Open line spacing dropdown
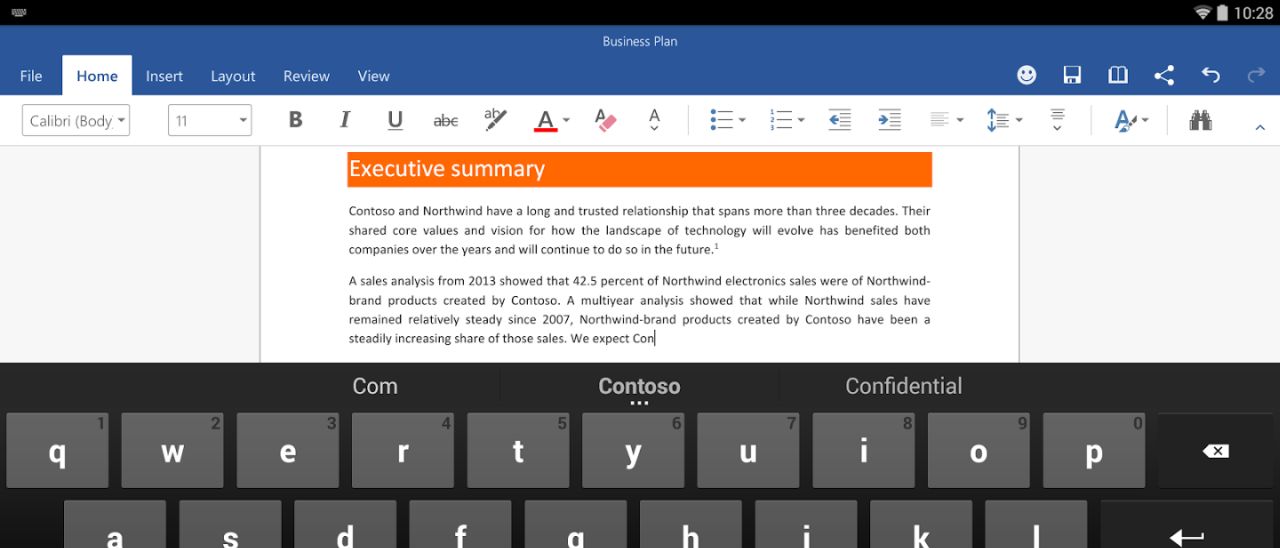 1005,120
